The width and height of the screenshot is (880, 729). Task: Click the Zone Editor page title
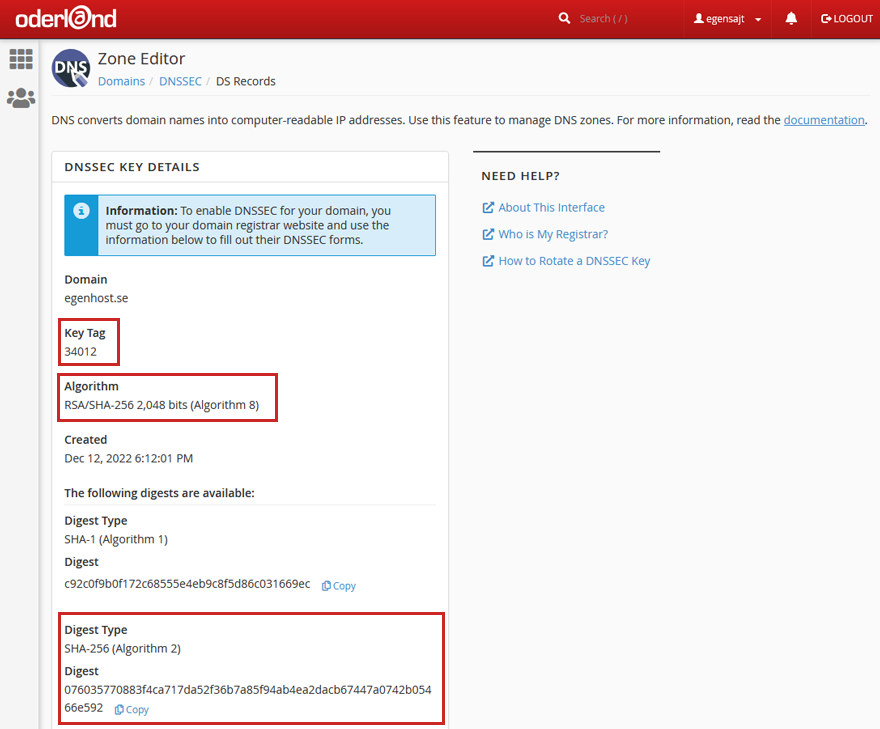pos(141,58)
